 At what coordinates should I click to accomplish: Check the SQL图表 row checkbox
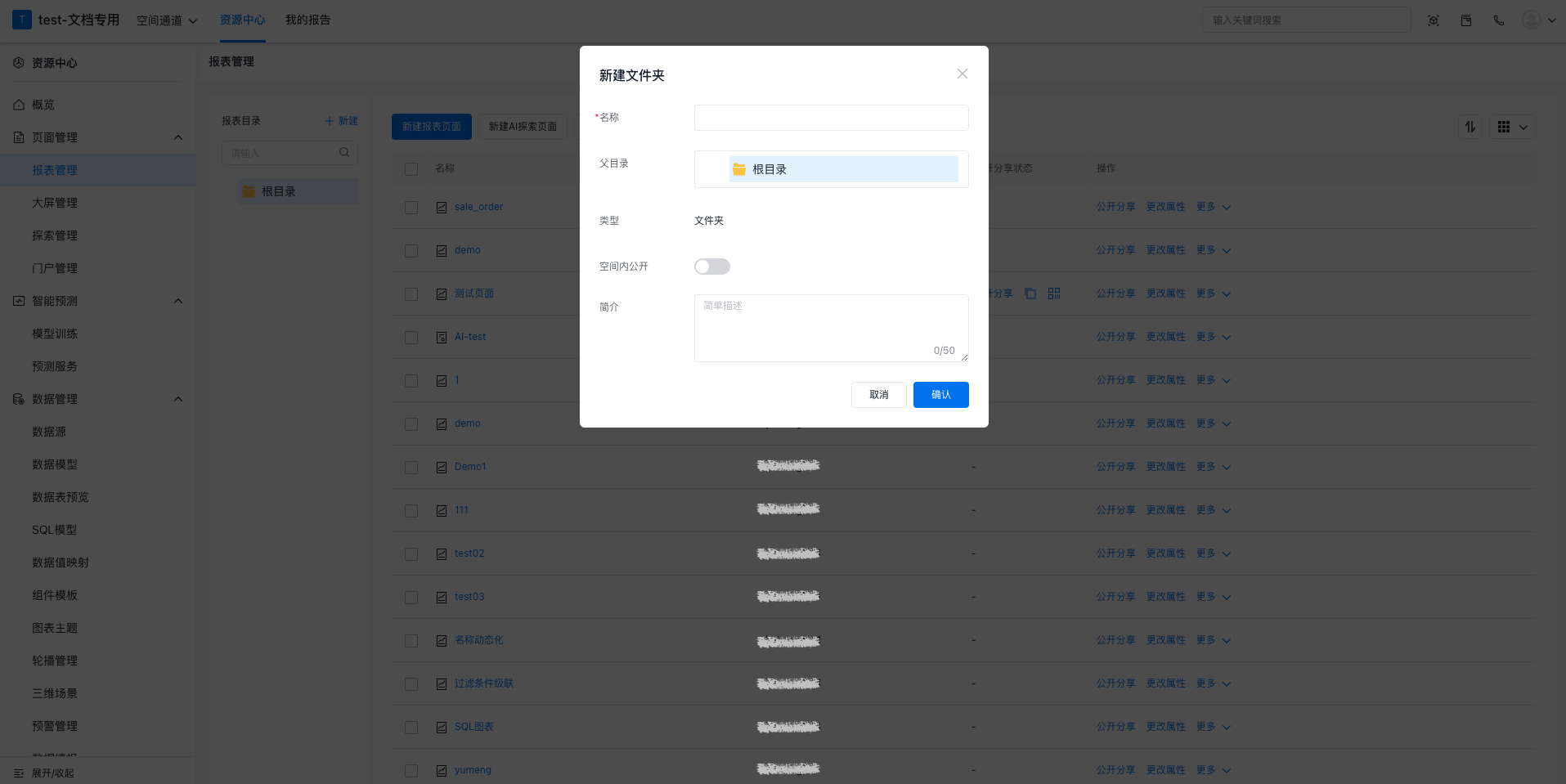(x=411, y=728)
